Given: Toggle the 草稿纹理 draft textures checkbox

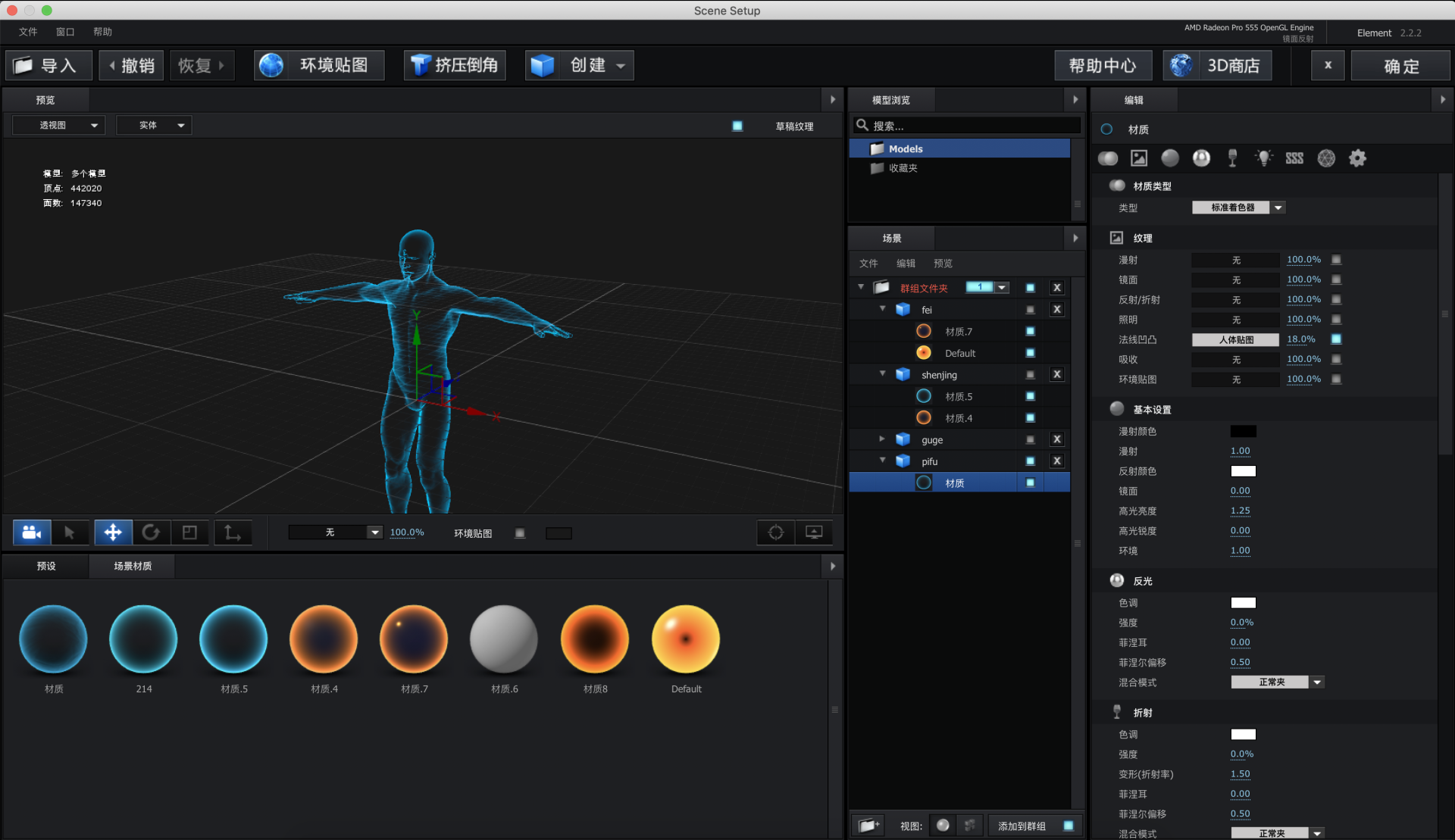Looking at the screenshot, I should coord(737,126).
